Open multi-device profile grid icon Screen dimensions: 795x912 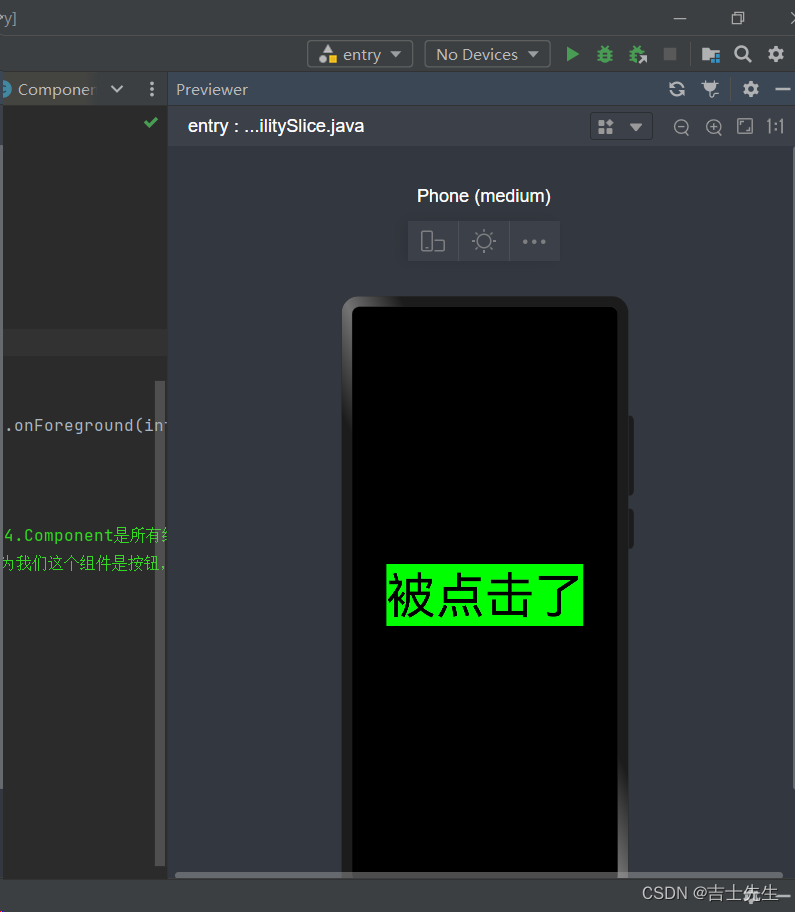coord(605,127)
